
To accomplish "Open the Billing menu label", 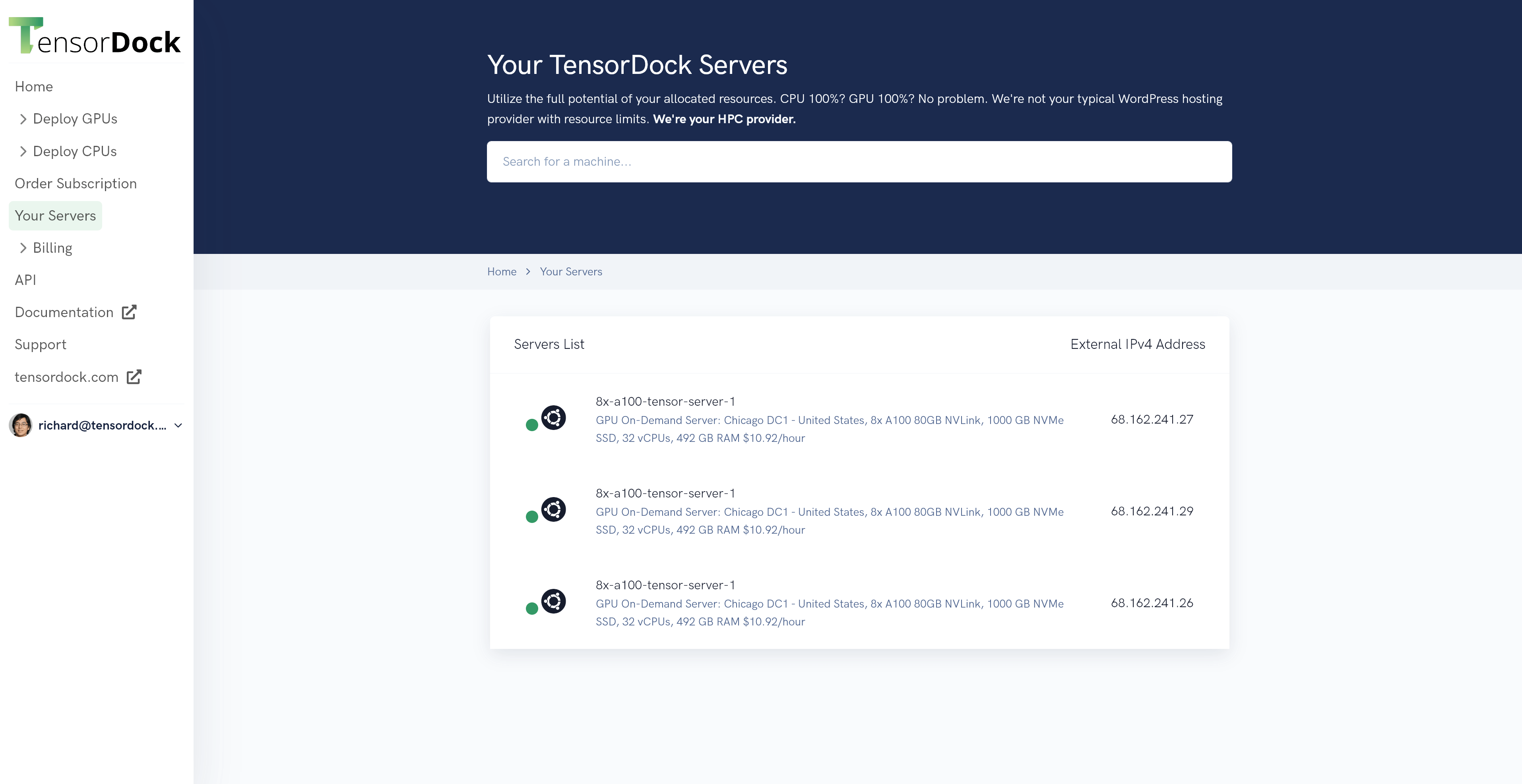I will click(x=52, y=248).
